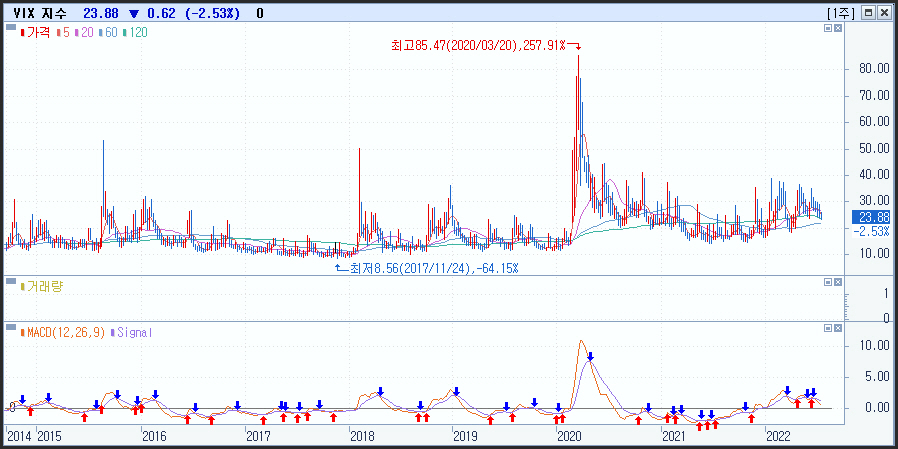Click the 2014 year label on the time axis
The width and height of the screenshot is (898, 449).
(x=19, y=436)
